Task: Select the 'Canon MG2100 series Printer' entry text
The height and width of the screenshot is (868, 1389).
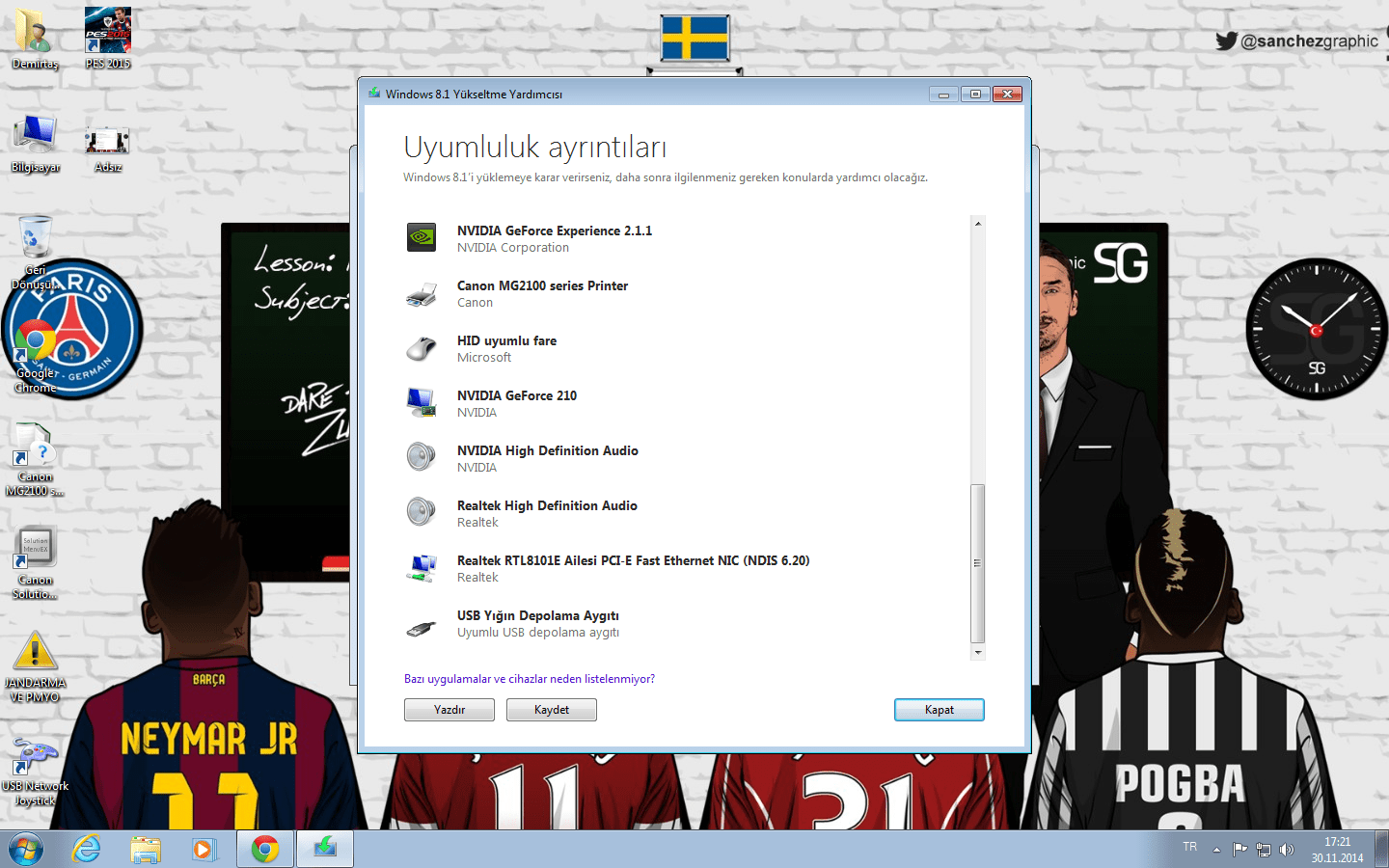Action: coord(542,285)
